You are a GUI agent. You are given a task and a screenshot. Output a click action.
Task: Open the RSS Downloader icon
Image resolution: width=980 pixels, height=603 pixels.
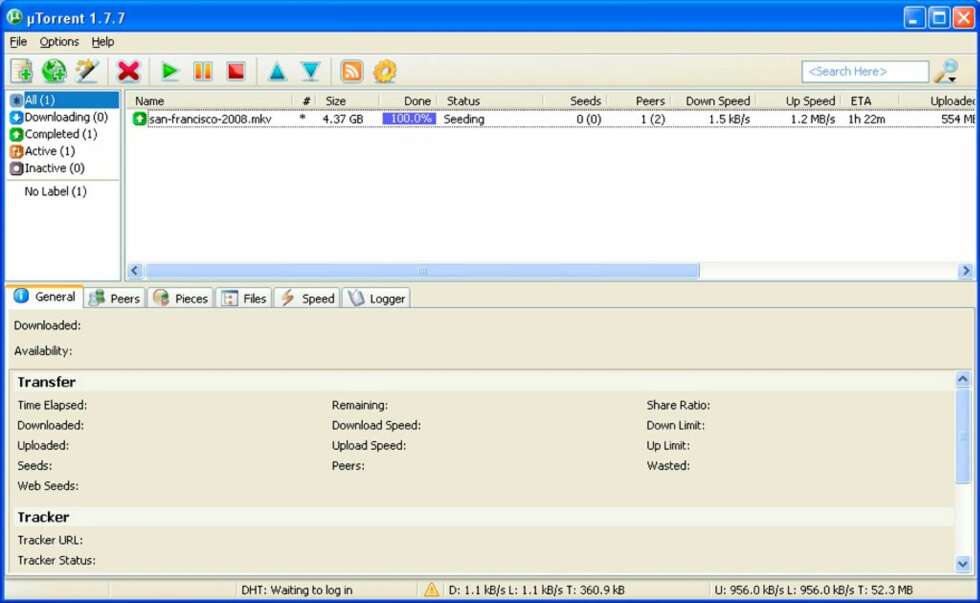pos(352,71)
